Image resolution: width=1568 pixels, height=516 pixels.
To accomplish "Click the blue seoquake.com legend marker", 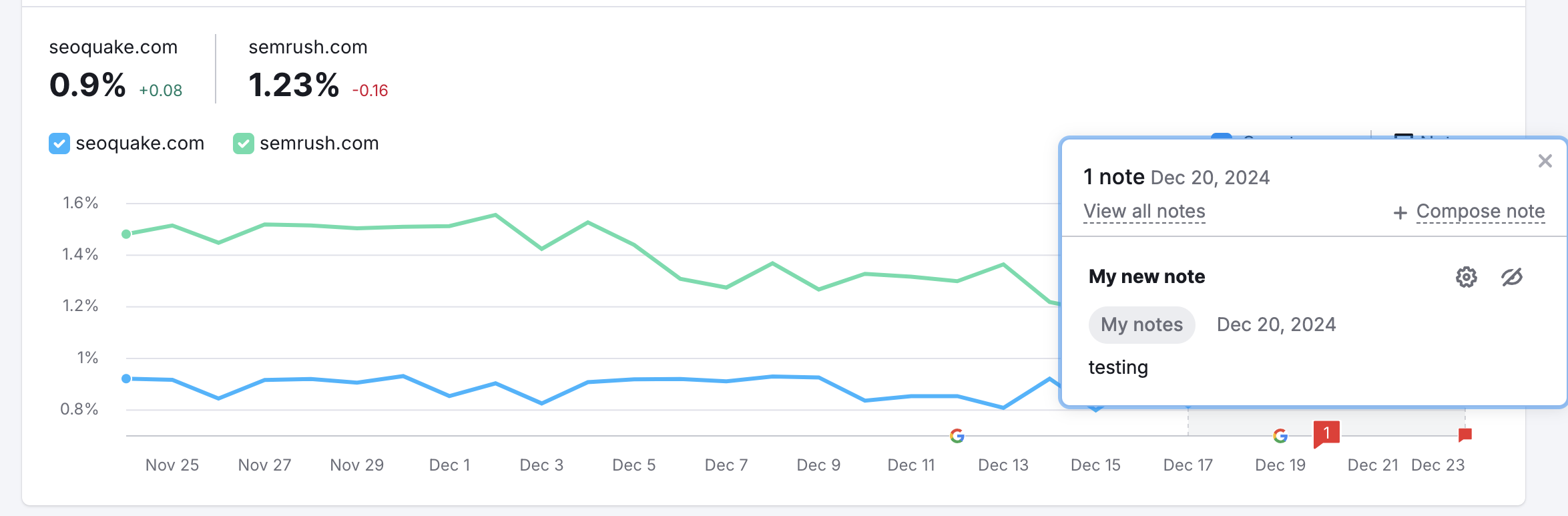I will [x=59, y=143].
